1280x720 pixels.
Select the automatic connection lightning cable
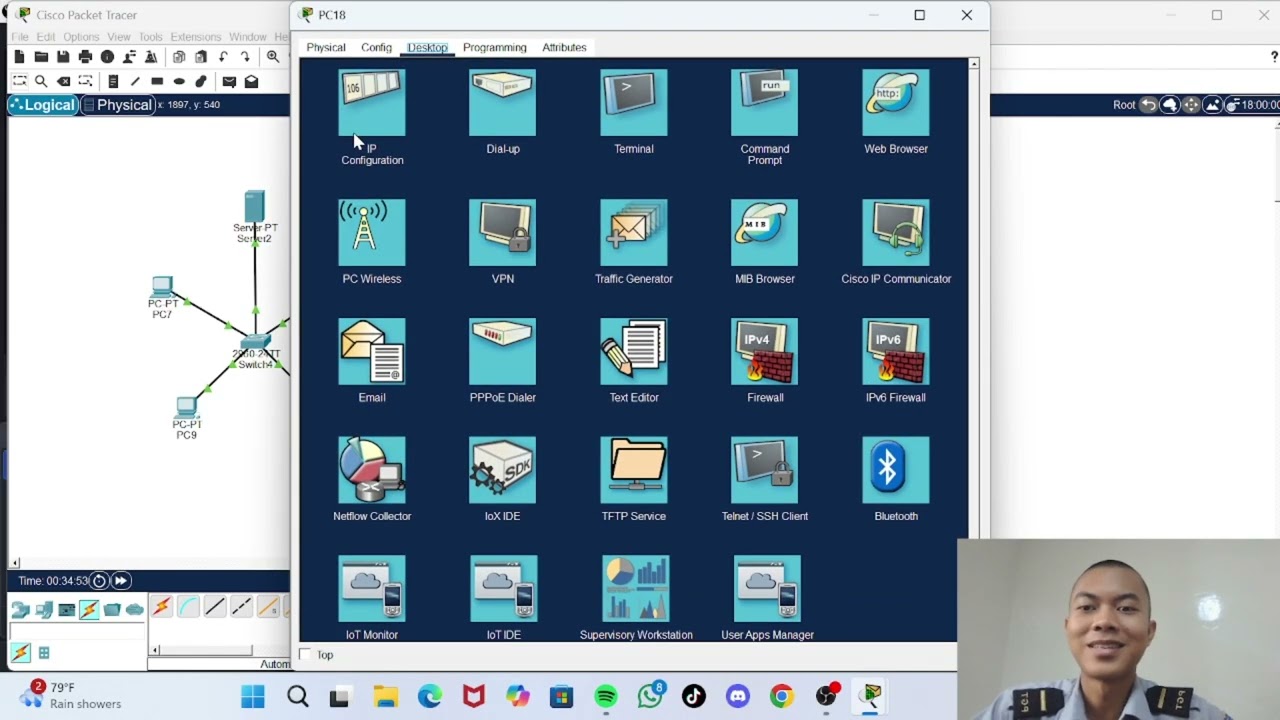pos(162,607)
